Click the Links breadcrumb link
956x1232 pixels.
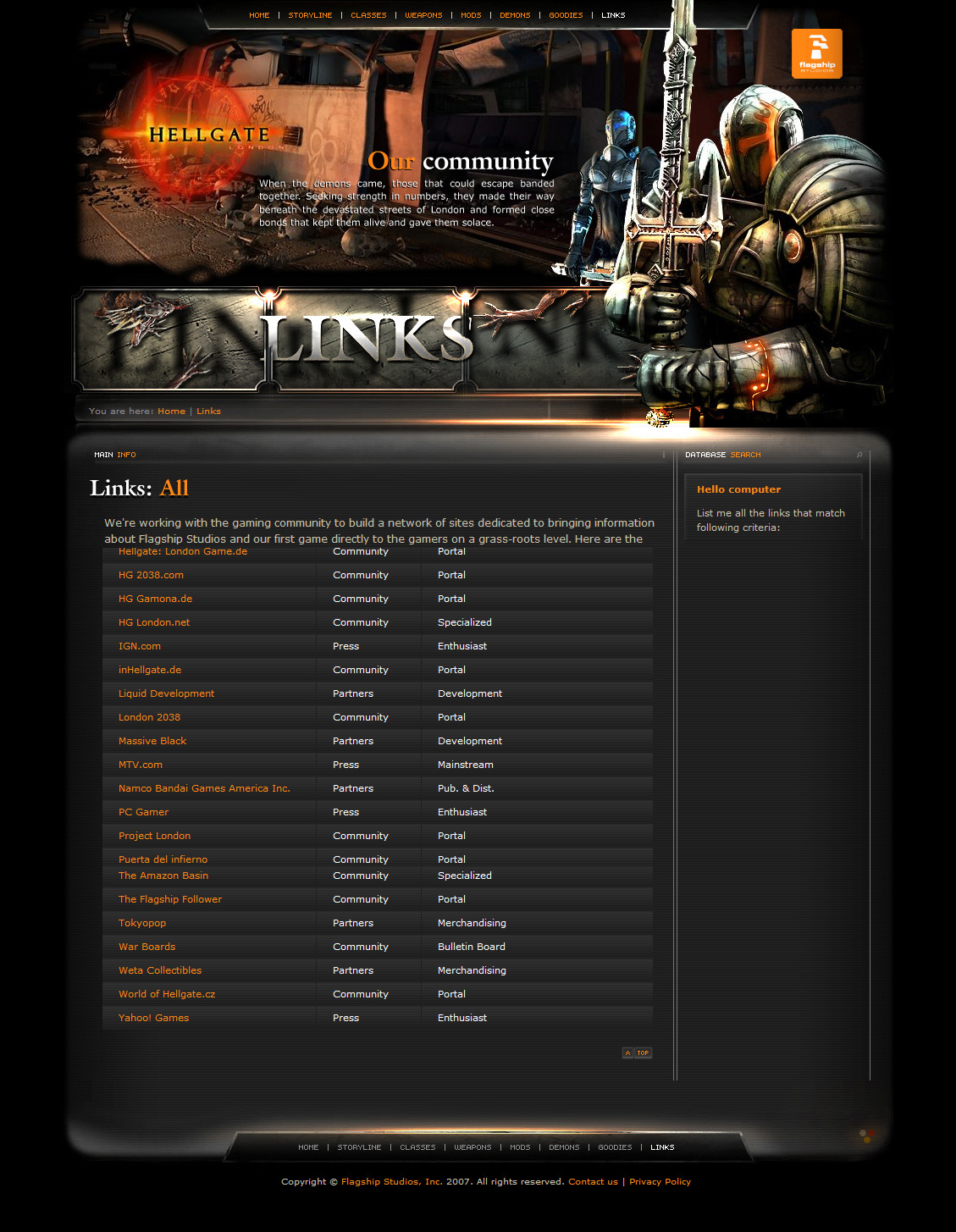(x=208, y=412)
